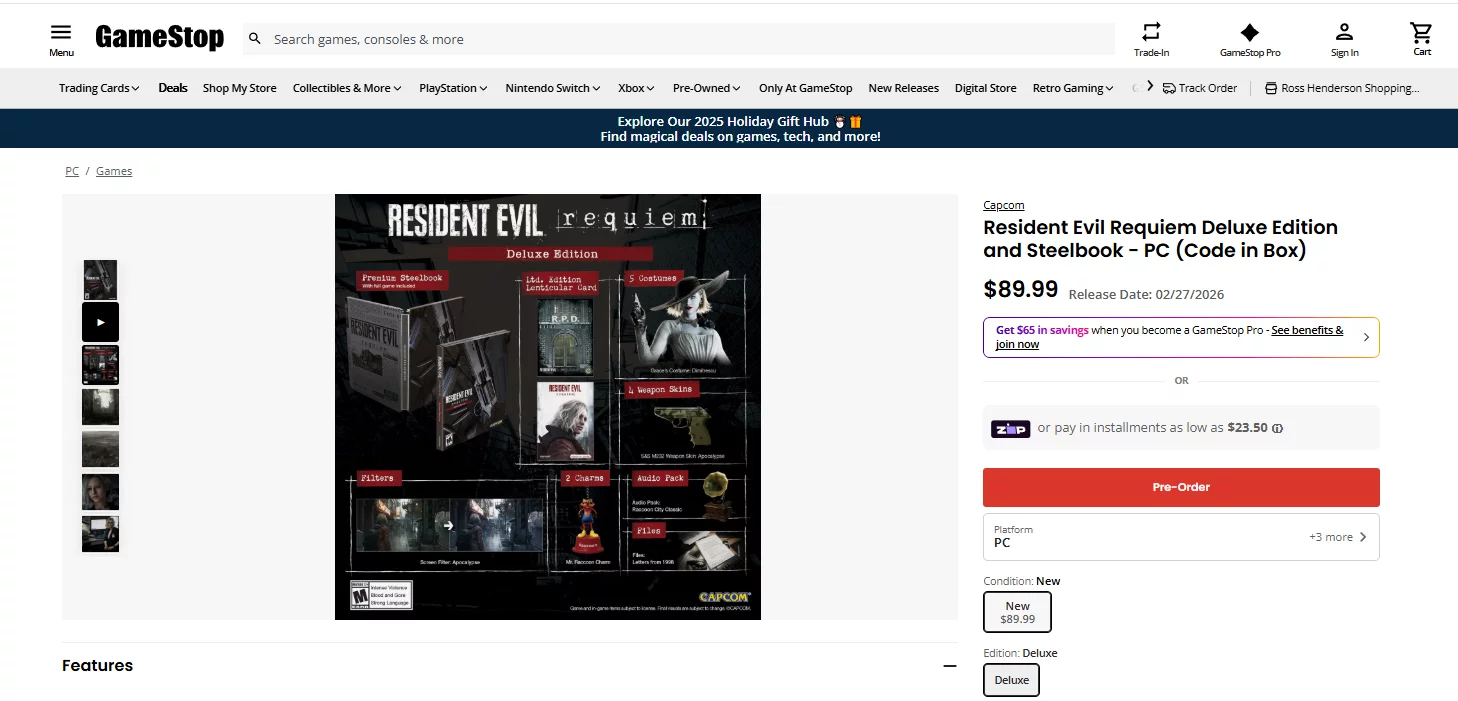Viewport: 1458px width, 701px height.
Task: Collapse the Features section
Action: coord(949,666)
